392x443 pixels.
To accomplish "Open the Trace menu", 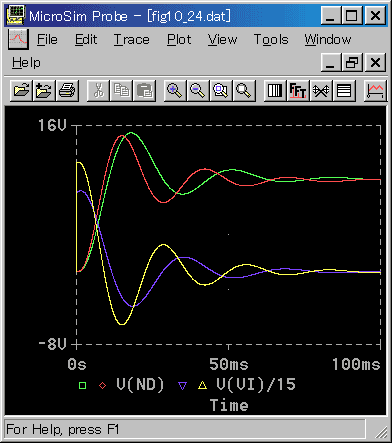I will click(132, 40).
